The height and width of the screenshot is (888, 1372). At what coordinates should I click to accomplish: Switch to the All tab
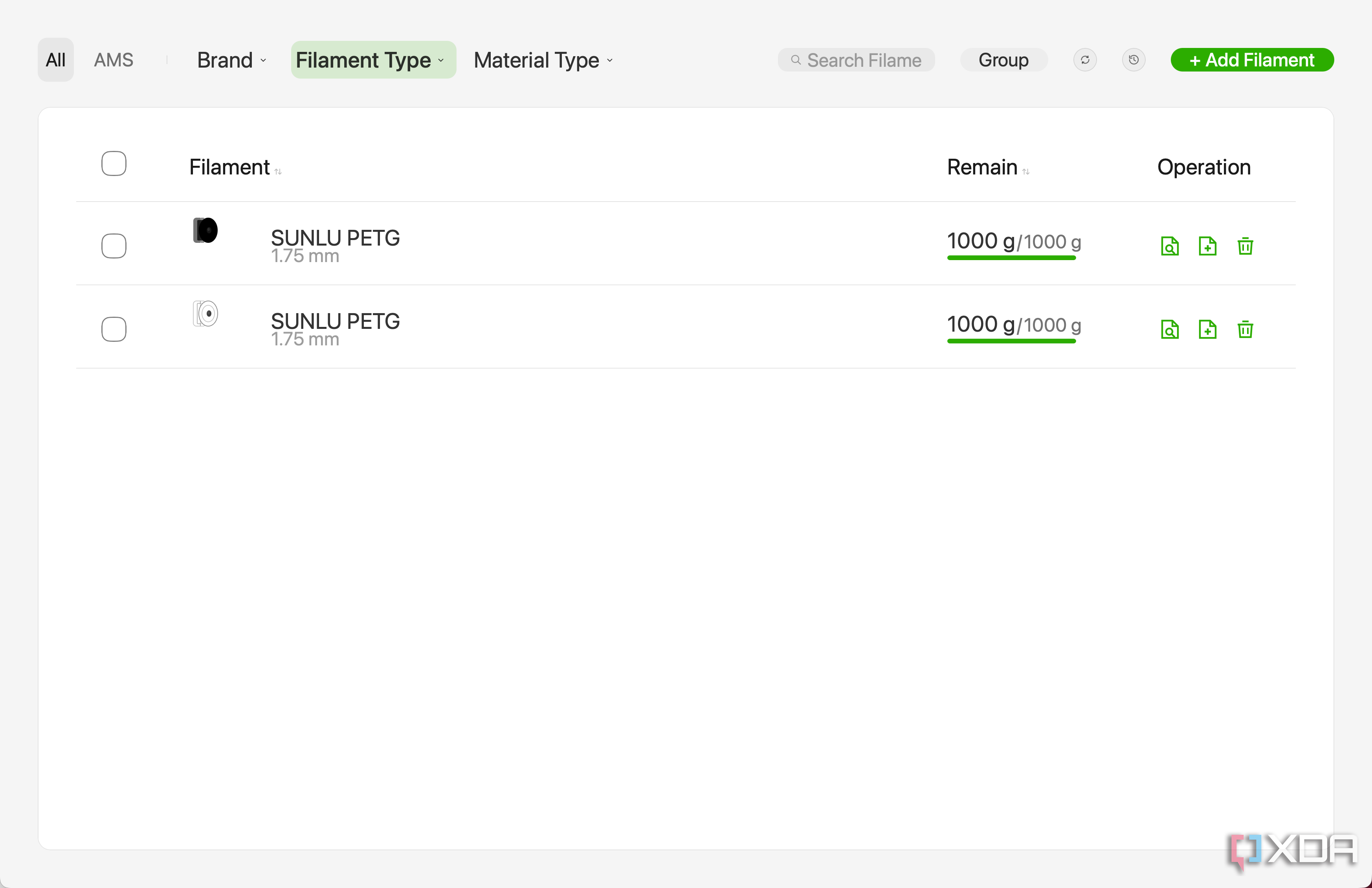pos(56,60)
